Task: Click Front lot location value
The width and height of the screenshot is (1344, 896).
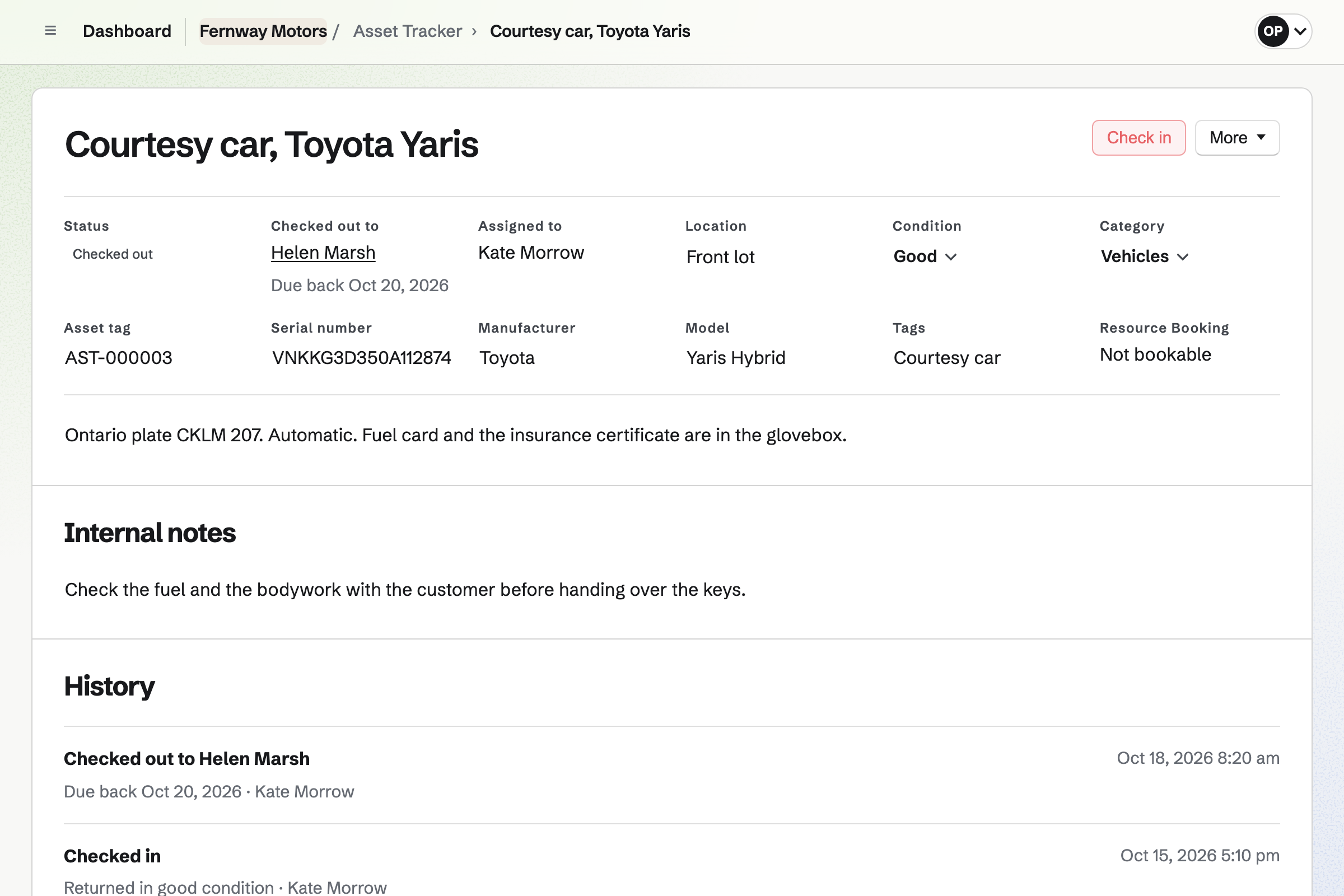Action: pyautogui.click(x=720, y=257)
